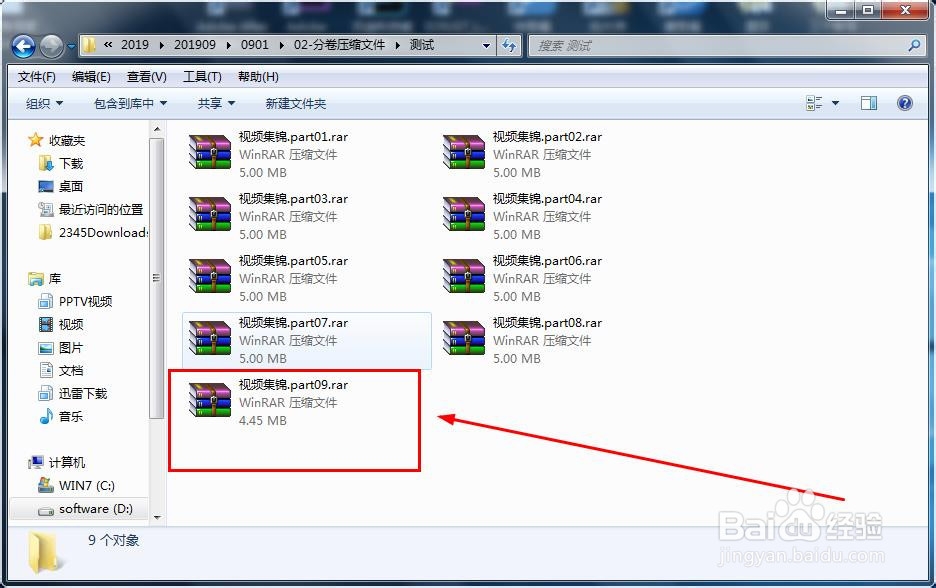The image size is (936, 588).
Task: Expand the view options dropdown arrow
Action: [835, 103]
